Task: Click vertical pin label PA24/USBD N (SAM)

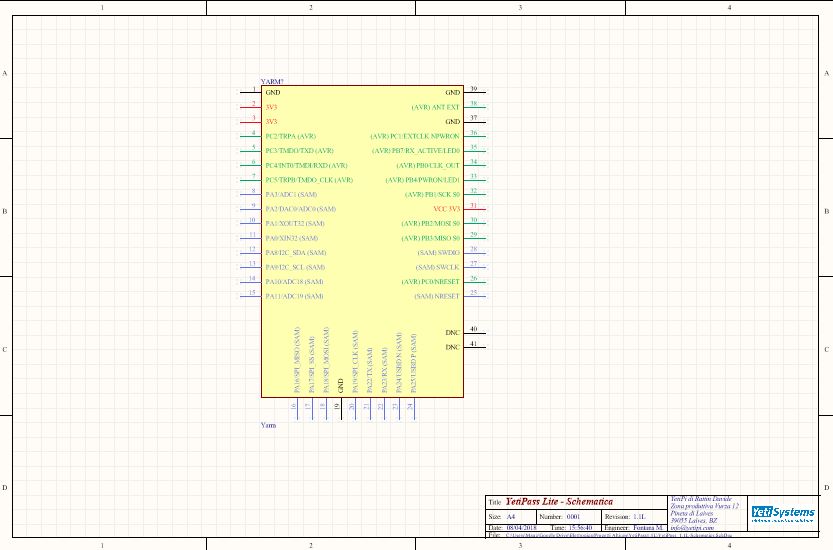Action: (x=399, y=363)
